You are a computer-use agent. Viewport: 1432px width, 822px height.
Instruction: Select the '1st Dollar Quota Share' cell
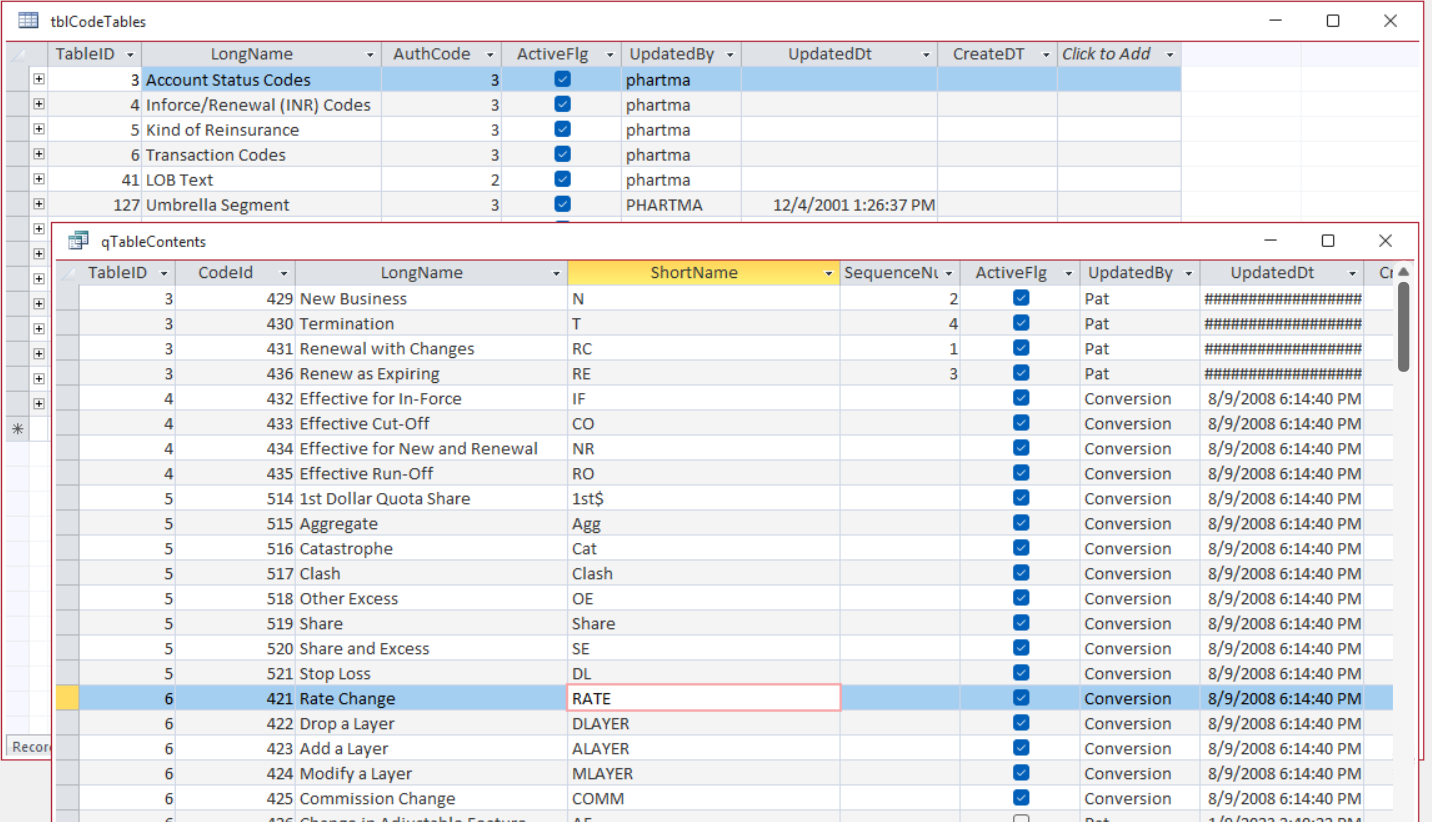(x=431, y=498)
